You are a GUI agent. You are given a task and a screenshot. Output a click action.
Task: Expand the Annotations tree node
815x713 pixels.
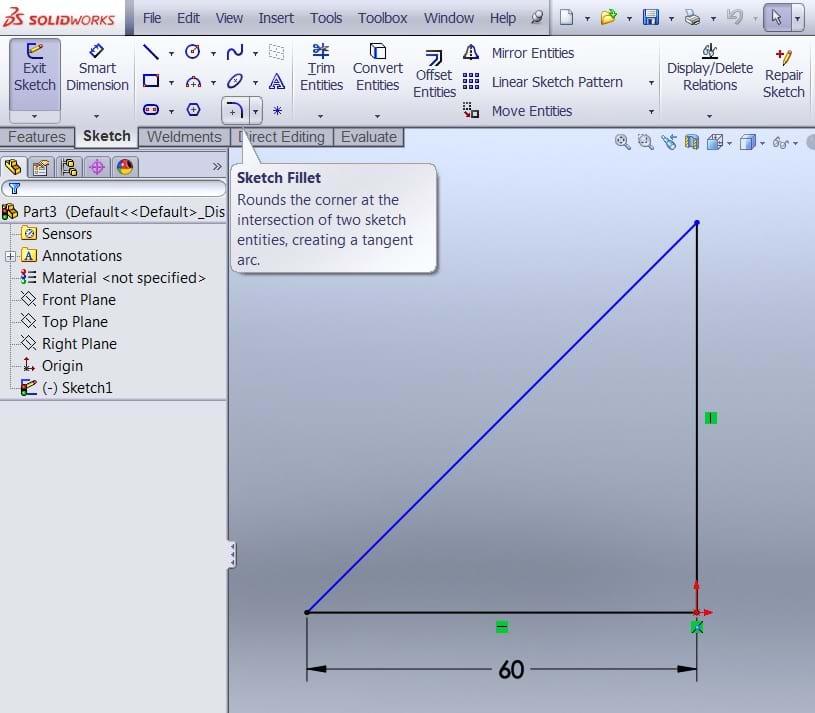(x=11, y=256)
